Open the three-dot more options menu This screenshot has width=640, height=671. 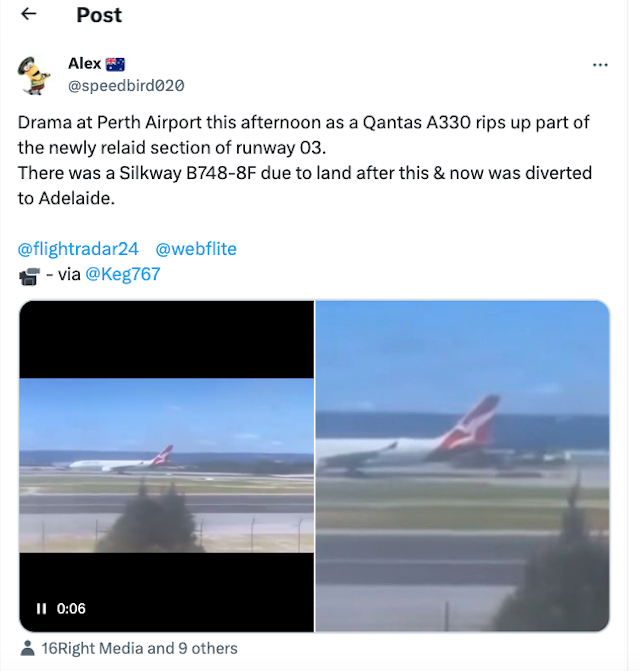[x=600, y=65]
